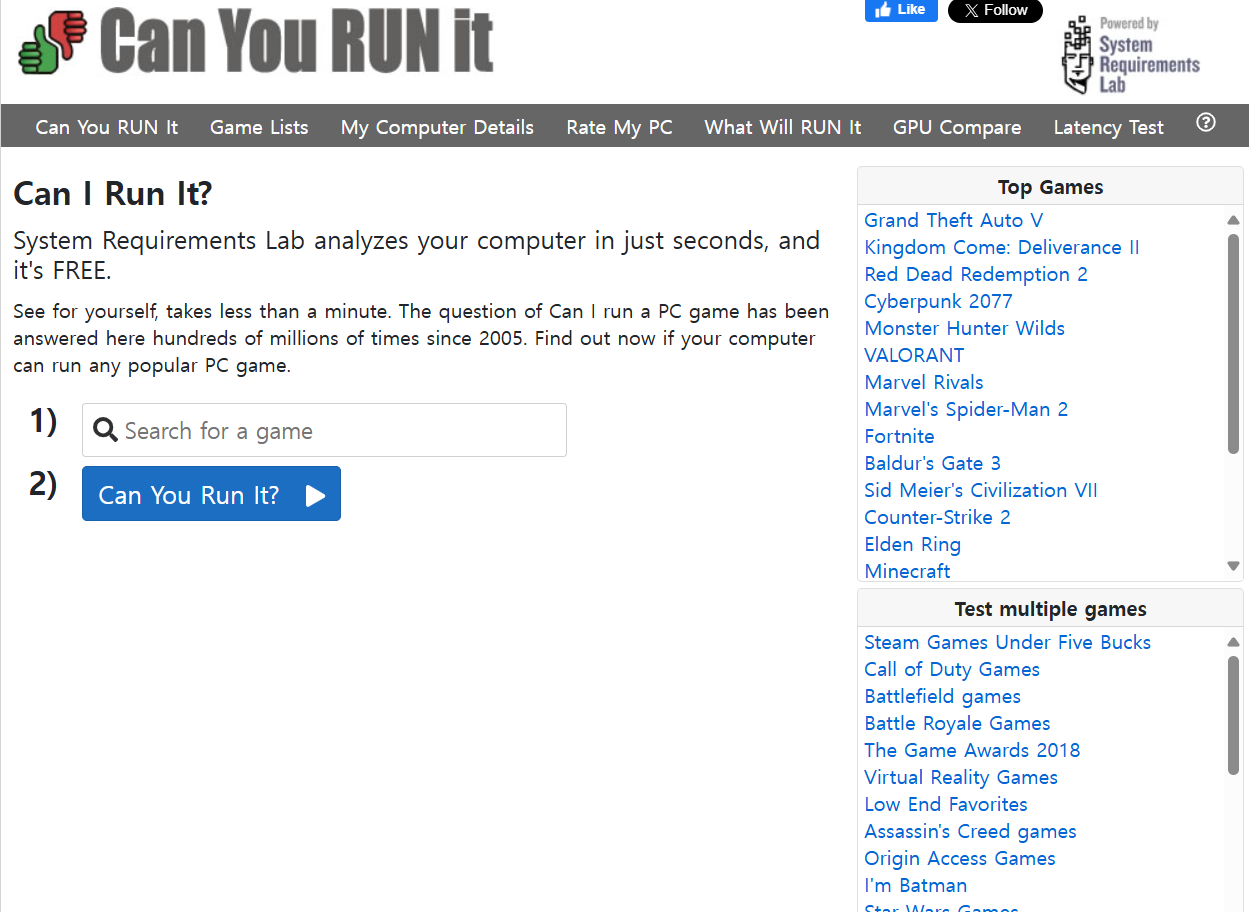Open Steam Games Under Five Bucks

click(1007, 642)
